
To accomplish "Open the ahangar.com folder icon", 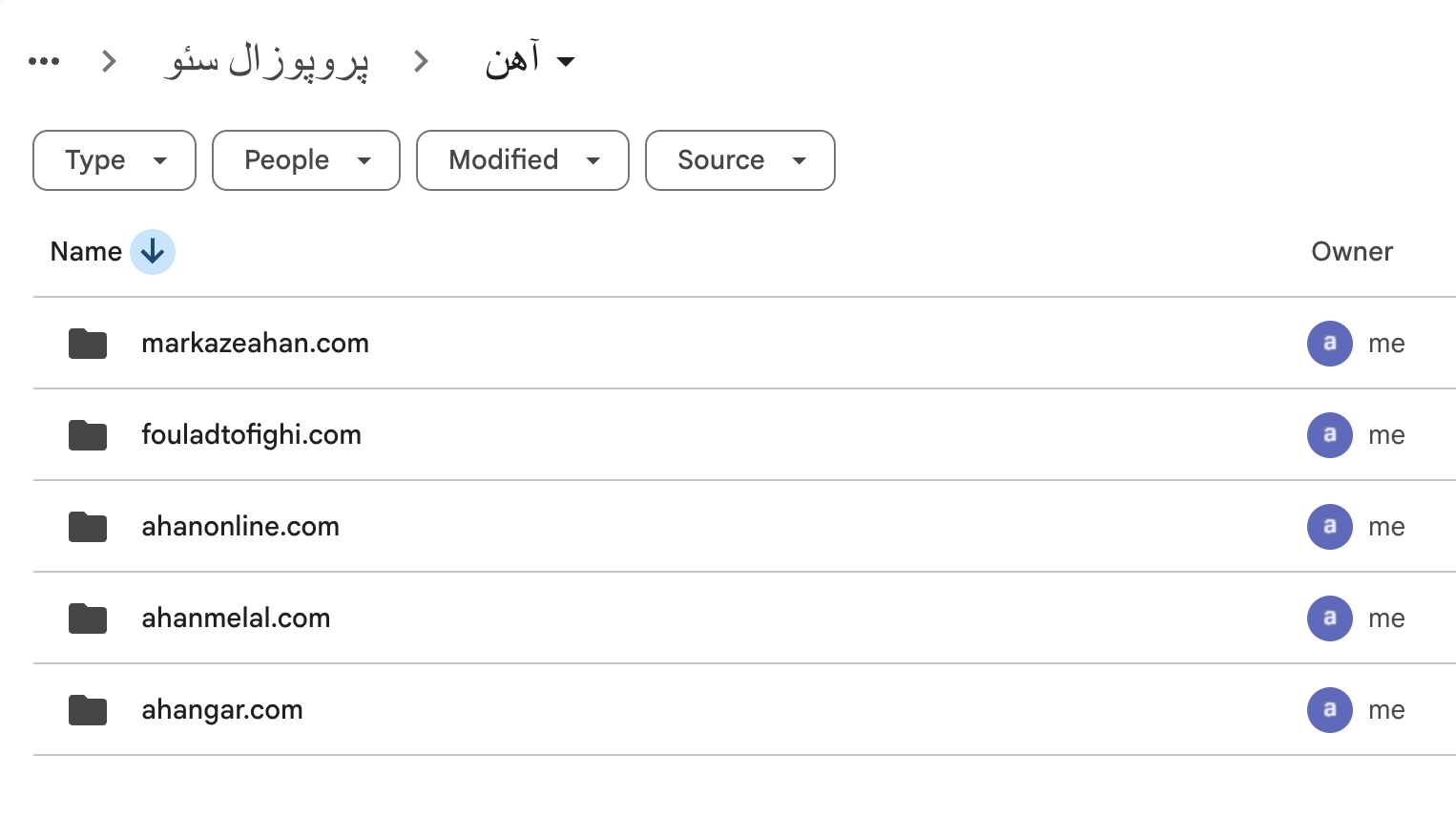I will coord(87,710).
